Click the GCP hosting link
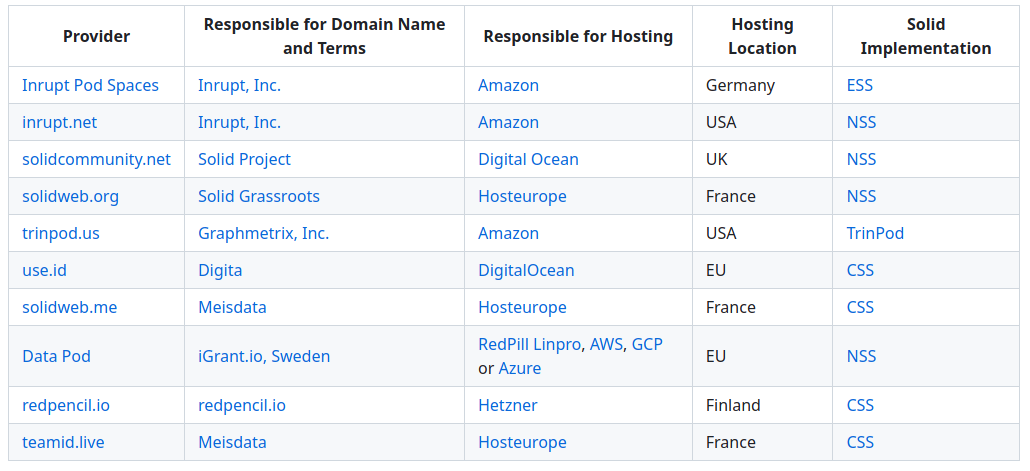The image size is (1030, 471). coord(647,344)
